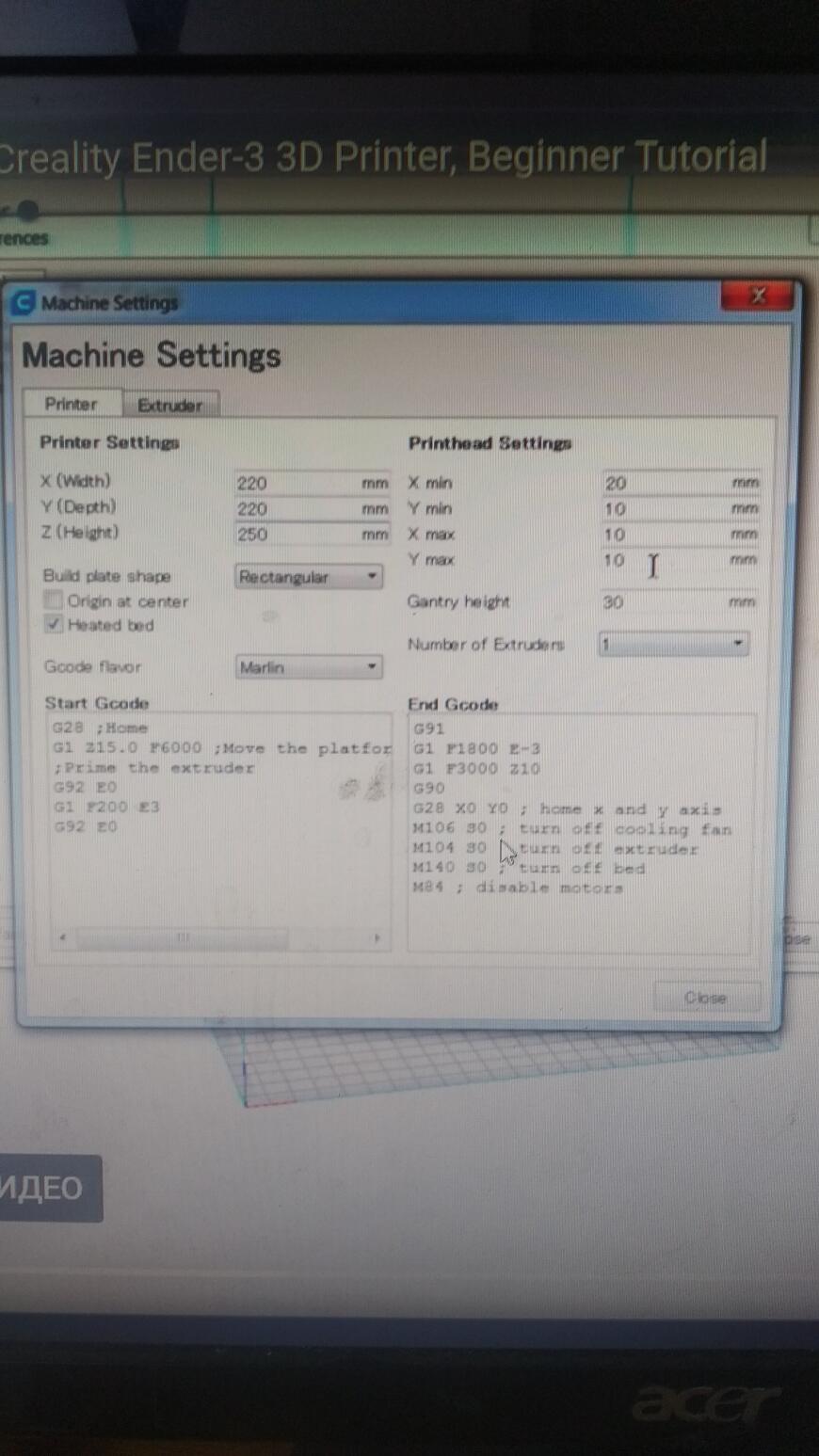Edit the X max value field

(x=681, y=534)
